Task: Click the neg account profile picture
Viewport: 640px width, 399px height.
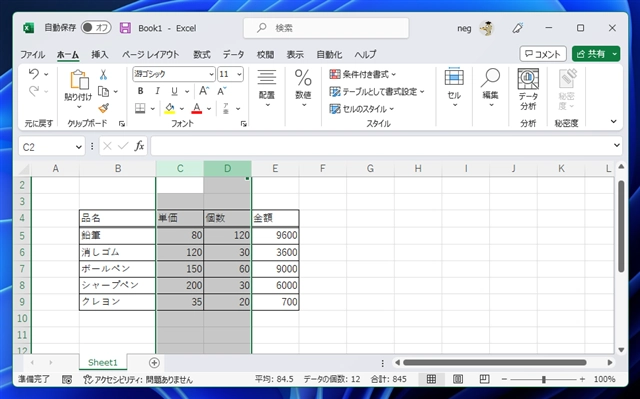Action: [x=487, y=28]
